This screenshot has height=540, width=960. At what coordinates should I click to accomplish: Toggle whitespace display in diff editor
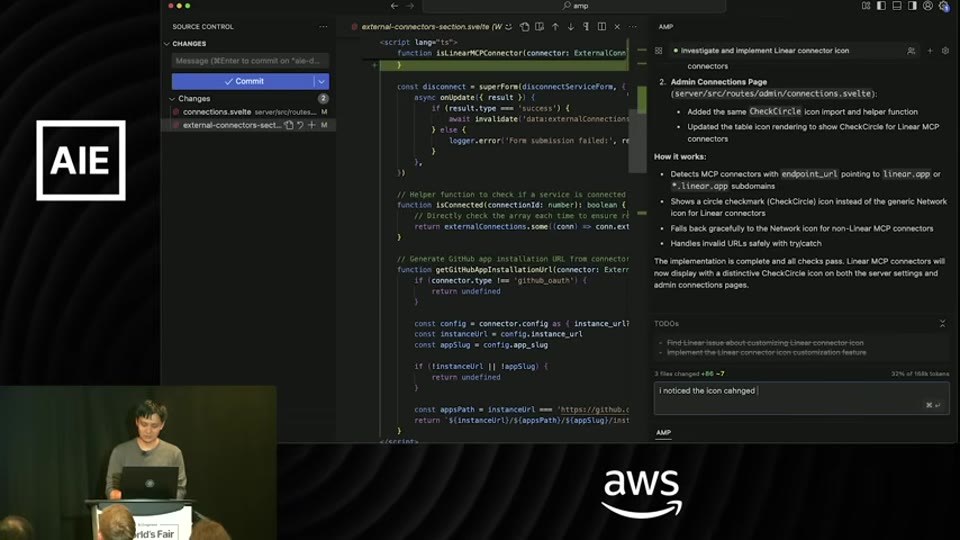tap(586, 27)
